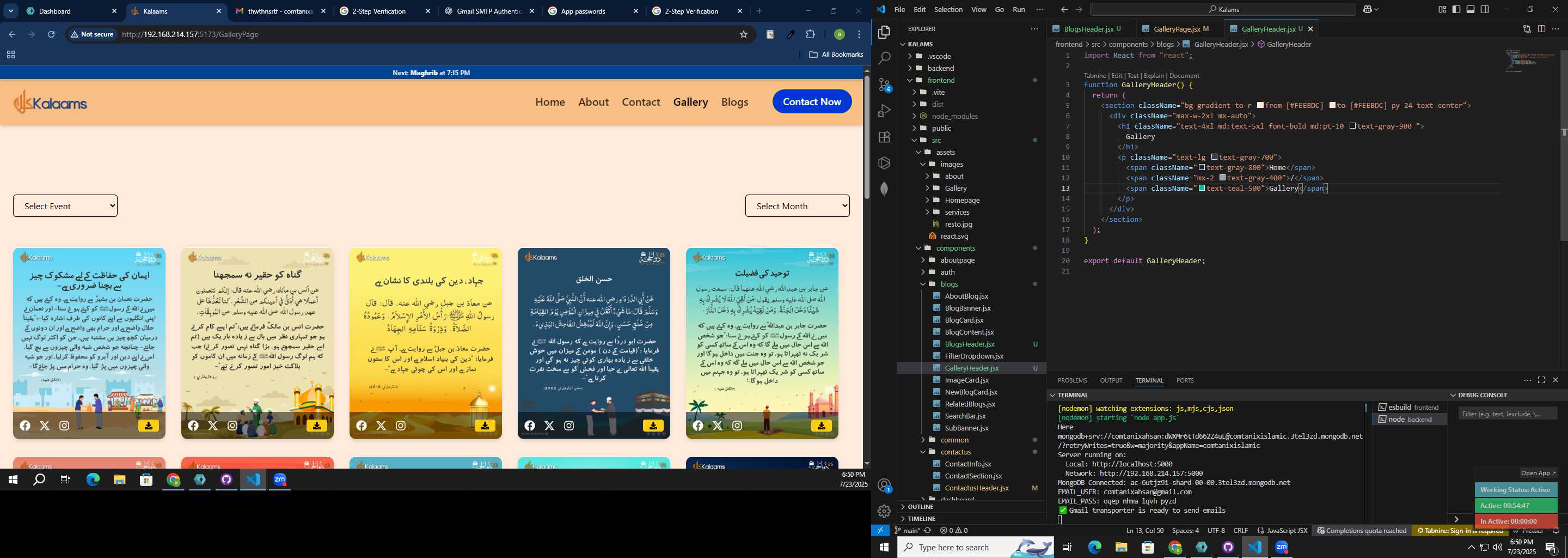Click Instagram icon on the dark blue card
This screenshot has height=558, width=1568.
pos(568,426)
